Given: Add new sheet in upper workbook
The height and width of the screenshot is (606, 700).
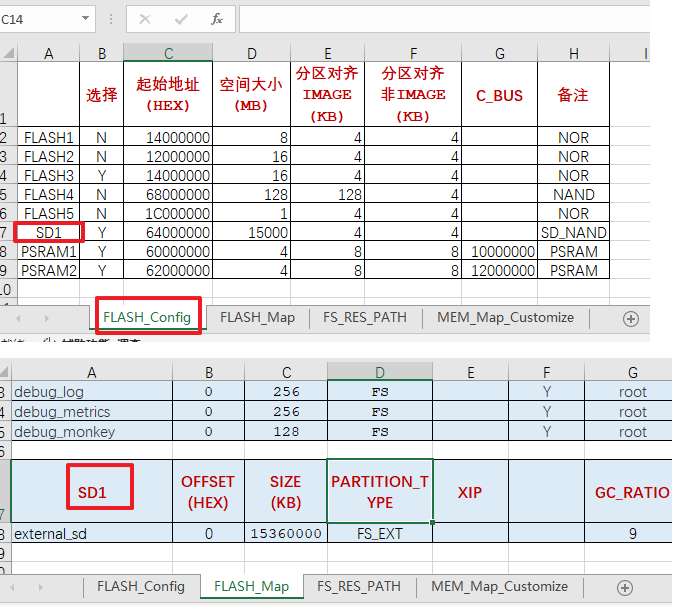Looking at the screenshot, I should [x=630, y=319].
